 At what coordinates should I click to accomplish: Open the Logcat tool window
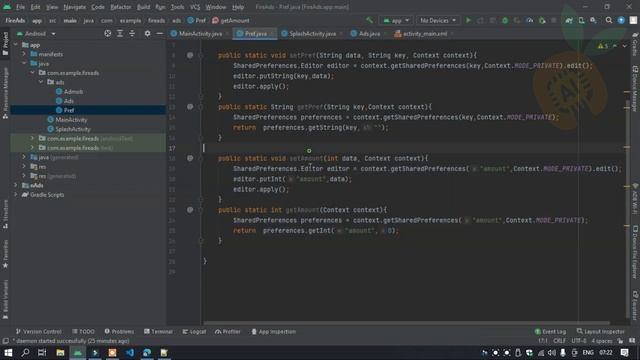pos(194,331)
